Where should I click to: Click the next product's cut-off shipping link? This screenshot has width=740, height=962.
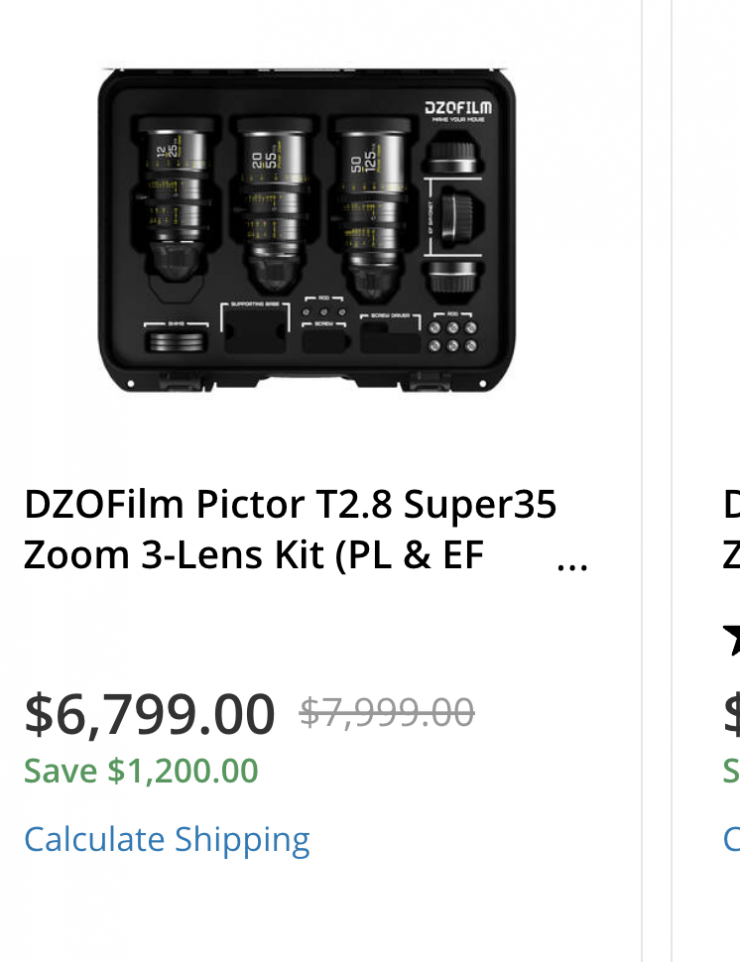point(731,839)
